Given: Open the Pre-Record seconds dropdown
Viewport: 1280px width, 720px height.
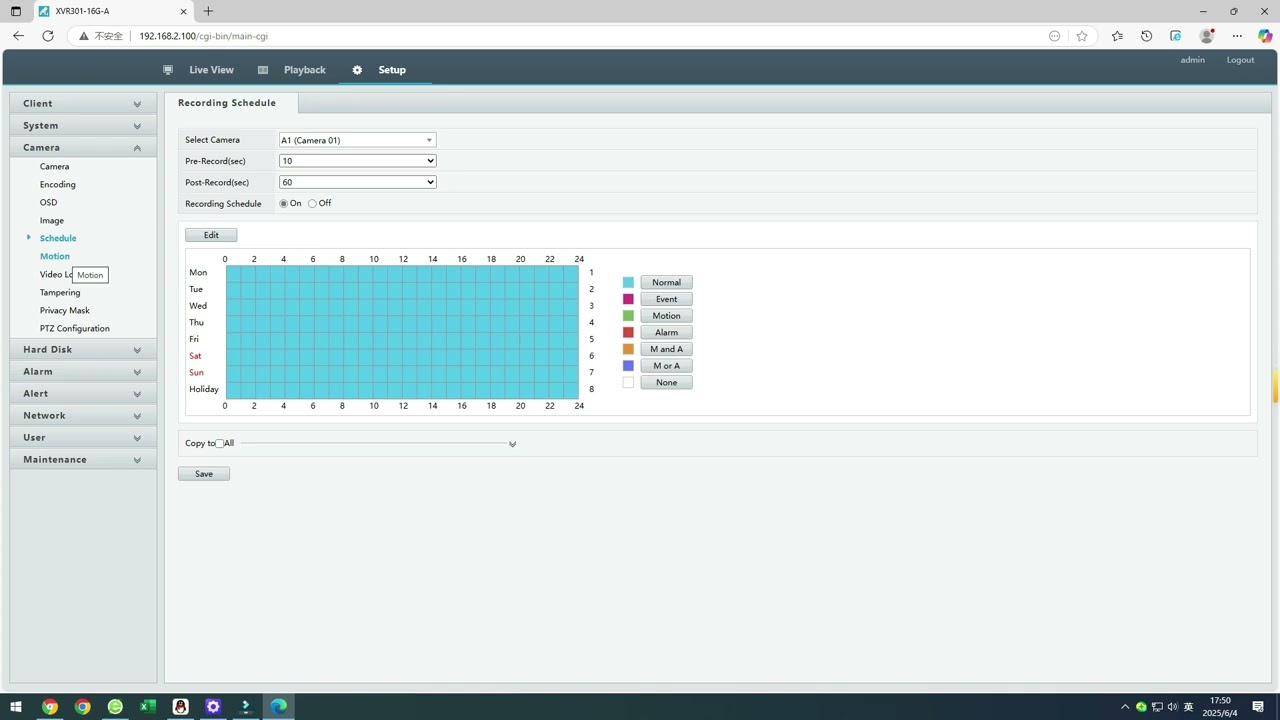Looking at the screenshot, I should click(x=357, y=161).
